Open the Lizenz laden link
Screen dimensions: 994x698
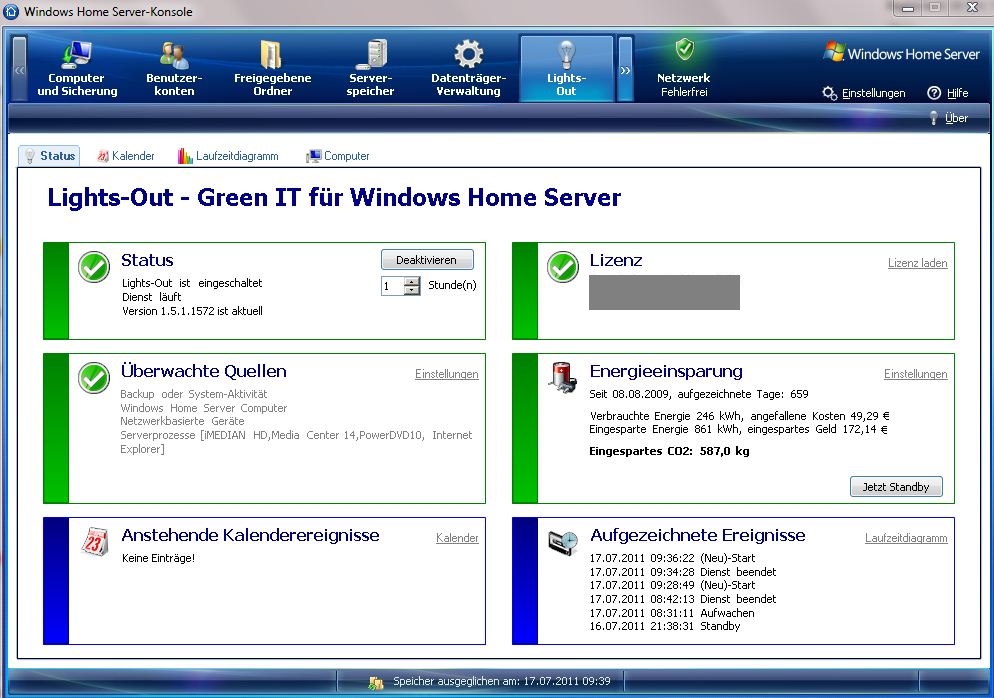click(917, 263)
